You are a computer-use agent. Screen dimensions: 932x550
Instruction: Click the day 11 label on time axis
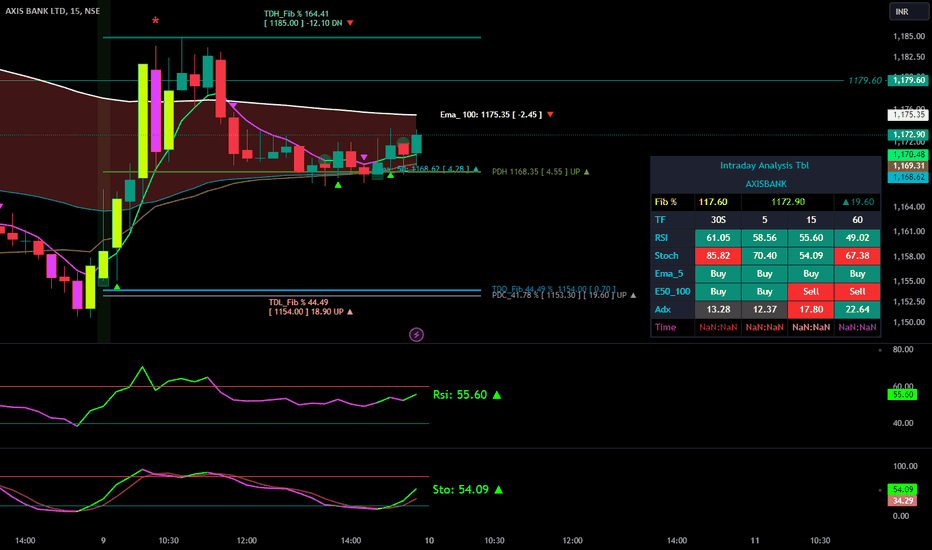tap(755, 540)
